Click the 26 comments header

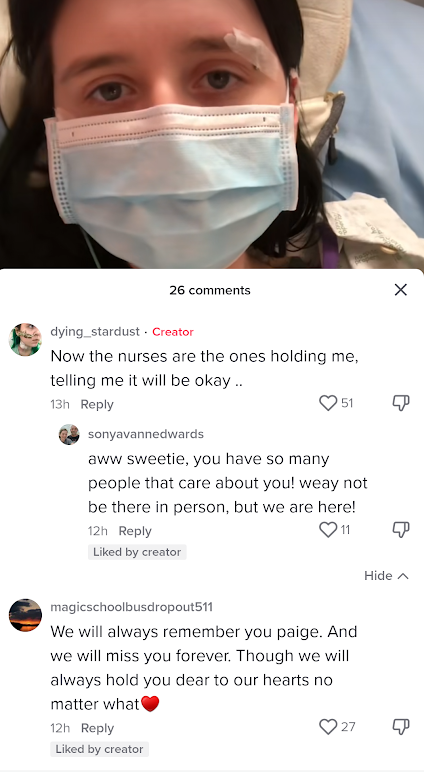[x=210, y=290]
